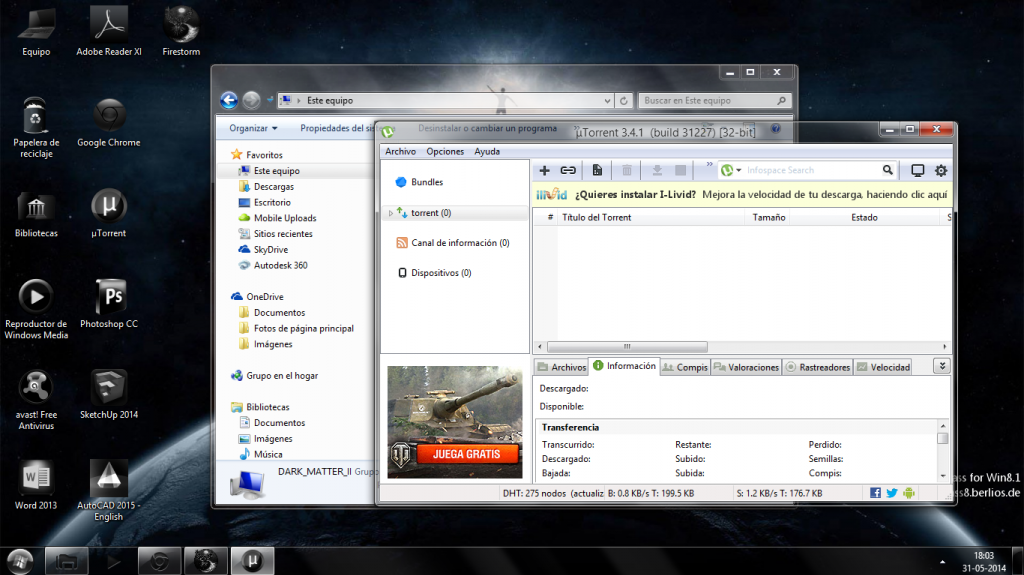1024x575 pixels.
Task: Click the remote devices monitor icon
Action: [x=917, y=171]
